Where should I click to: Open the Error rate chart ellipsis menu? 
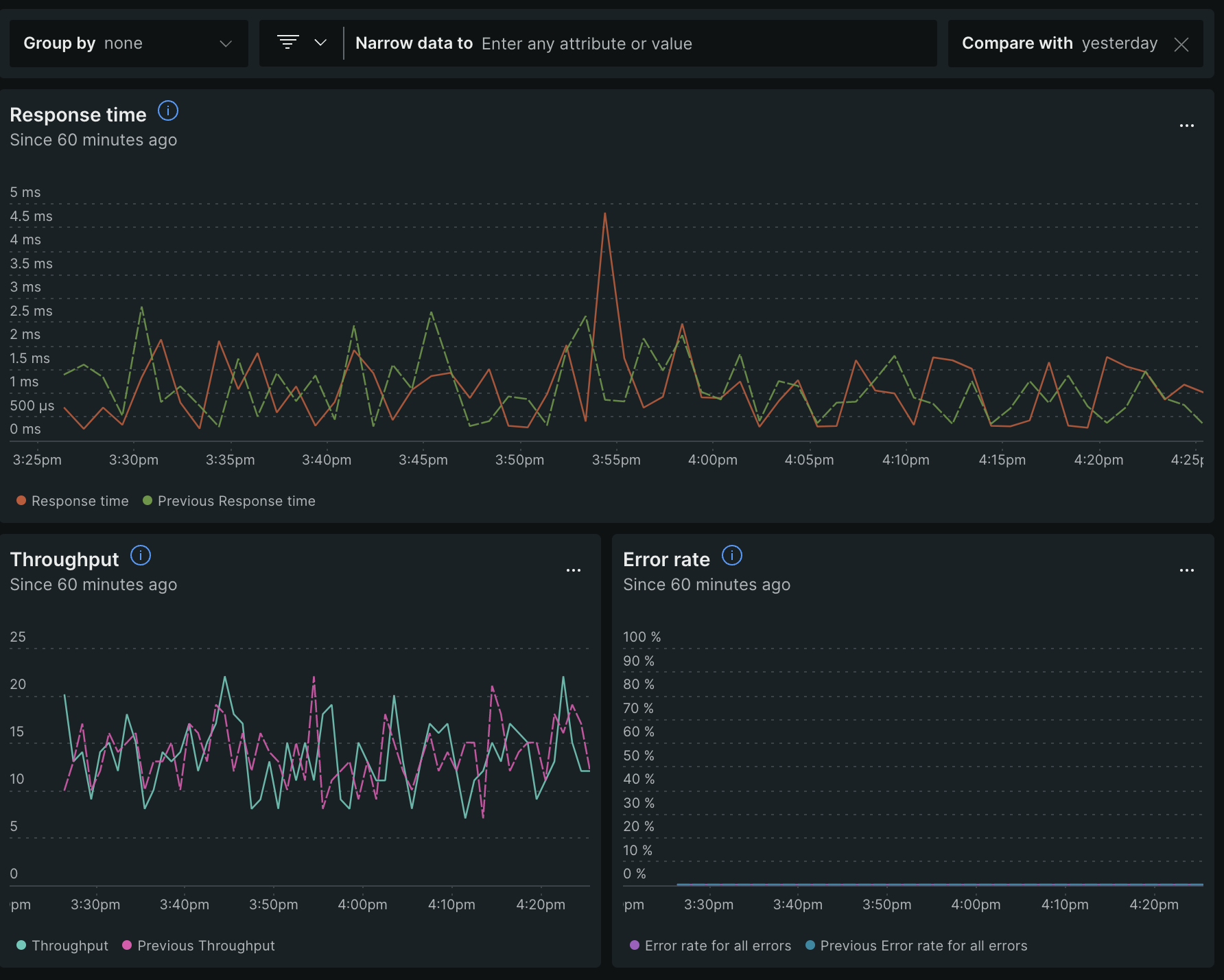[1187, 570]
